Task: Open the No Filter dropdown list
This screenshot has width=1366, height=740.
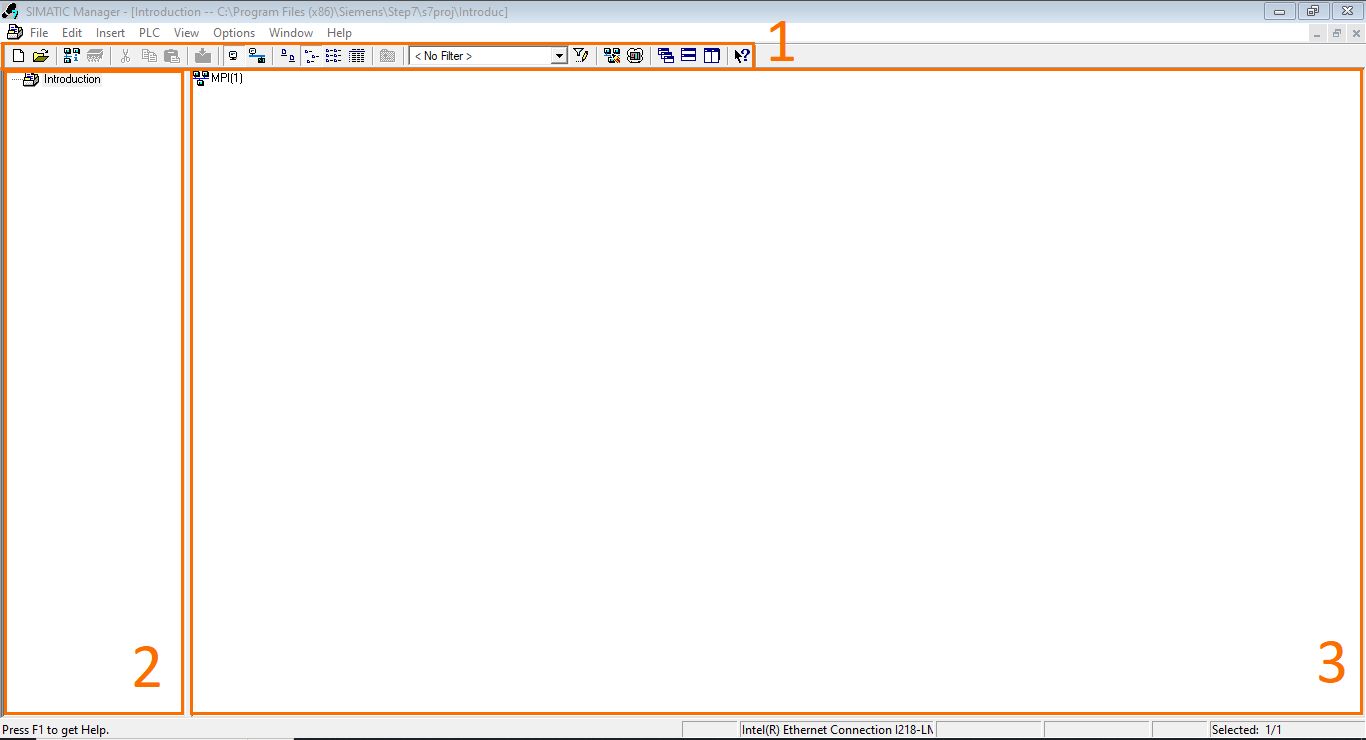Action: coord(559,55)
